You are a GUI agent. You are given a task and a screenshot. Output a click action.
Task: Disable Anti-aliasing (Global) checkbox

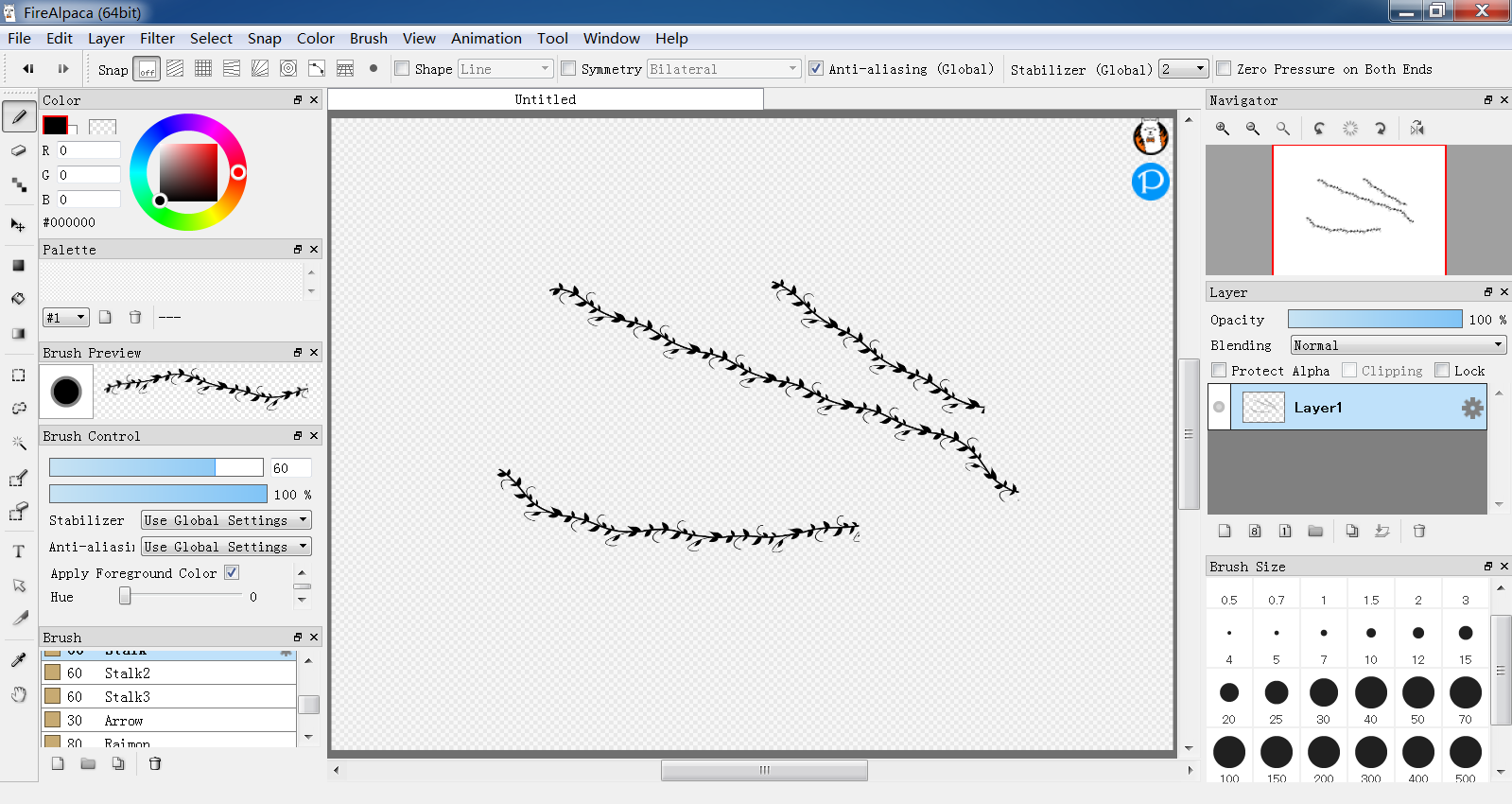(816, 69)
